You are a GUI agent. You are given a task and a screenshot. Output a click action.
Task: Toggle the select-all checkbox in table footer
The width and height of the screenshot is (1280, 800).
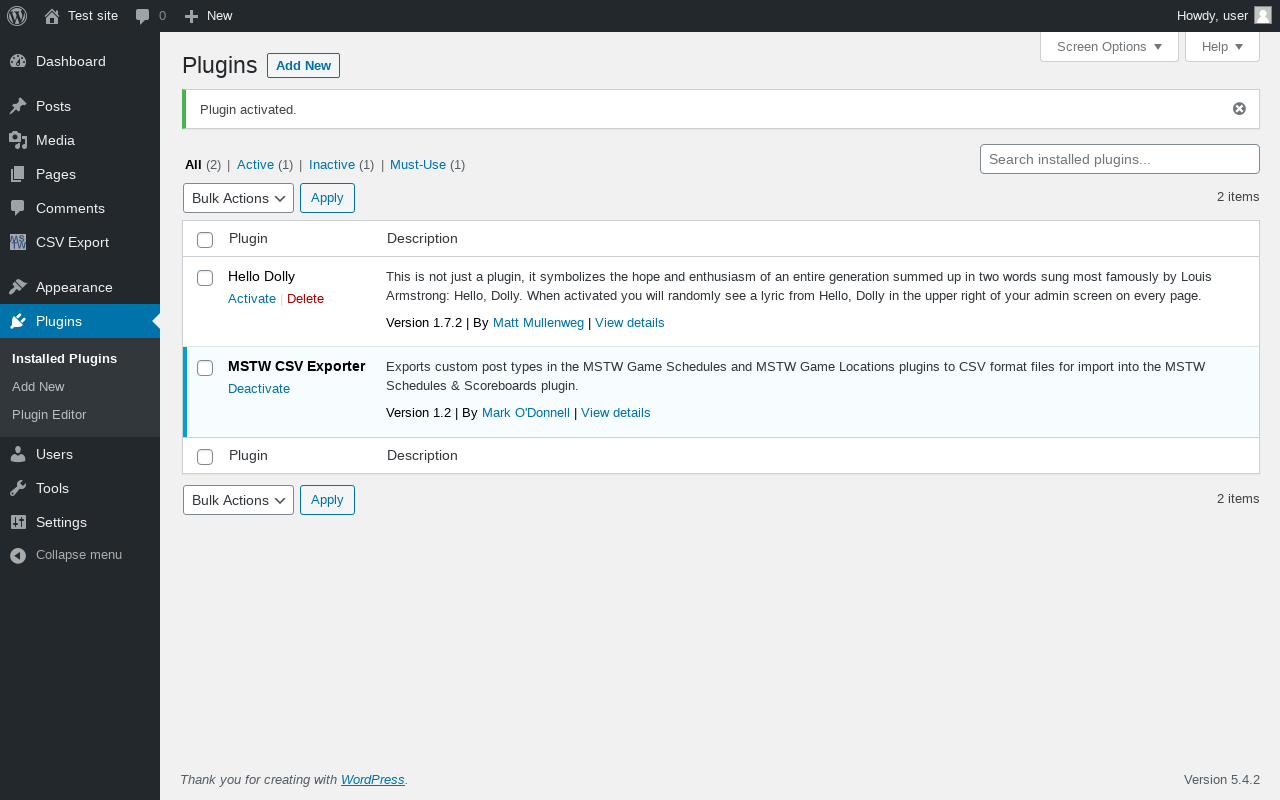click(x=205, y=456)
